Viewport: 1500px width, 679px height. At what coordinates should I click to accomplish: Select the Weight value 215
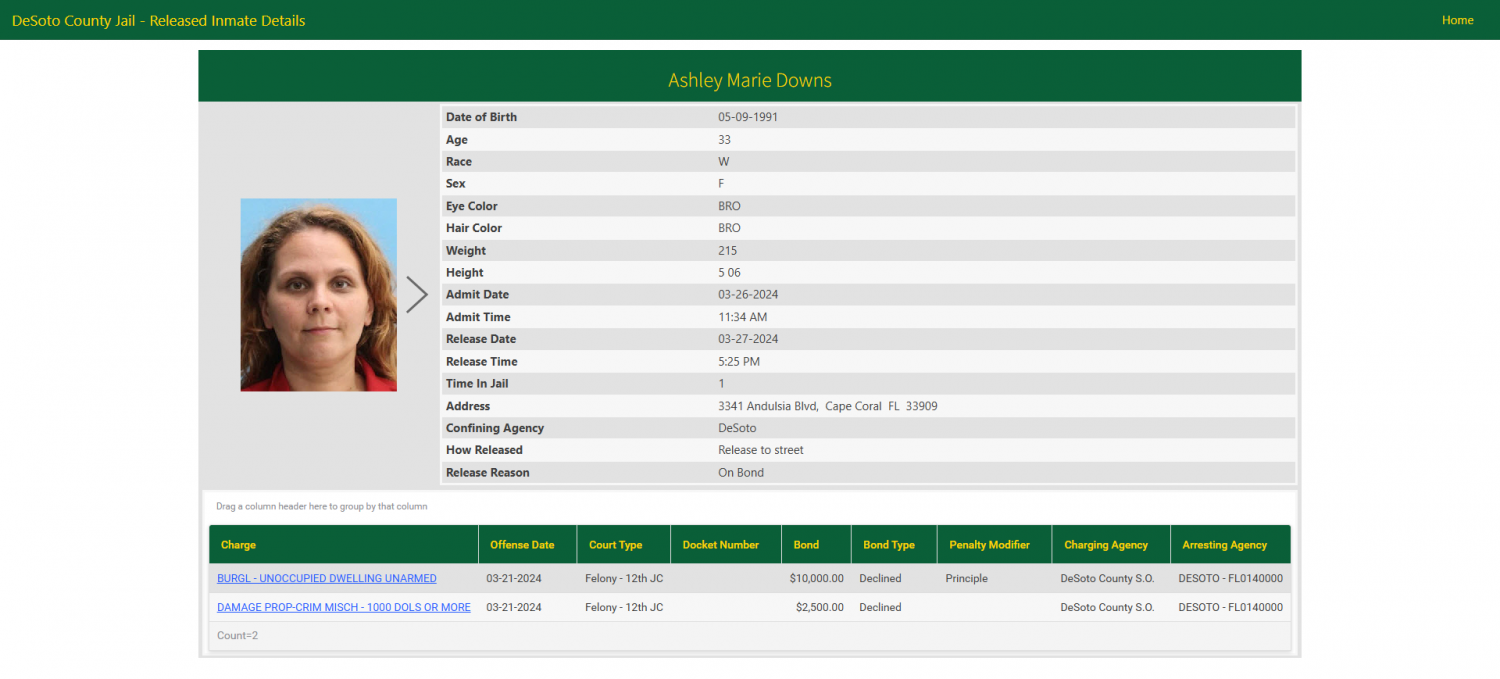tap(728, 251)
